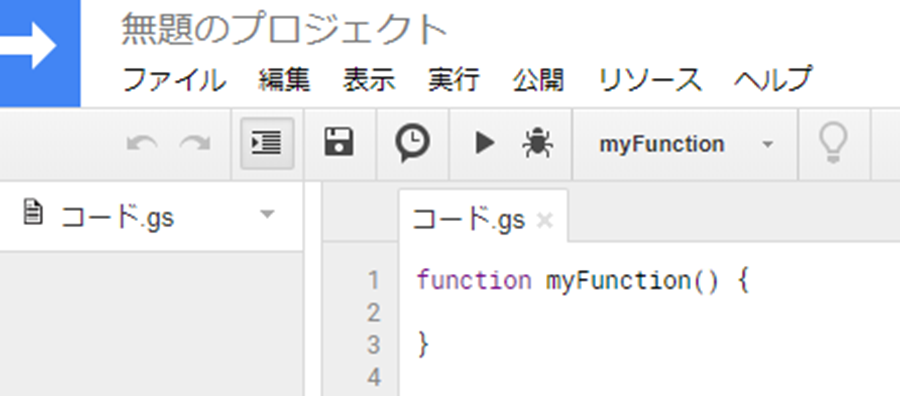The image size is (900, 396).
Task: Click the lightbulb hint icon
Action: 832,143
